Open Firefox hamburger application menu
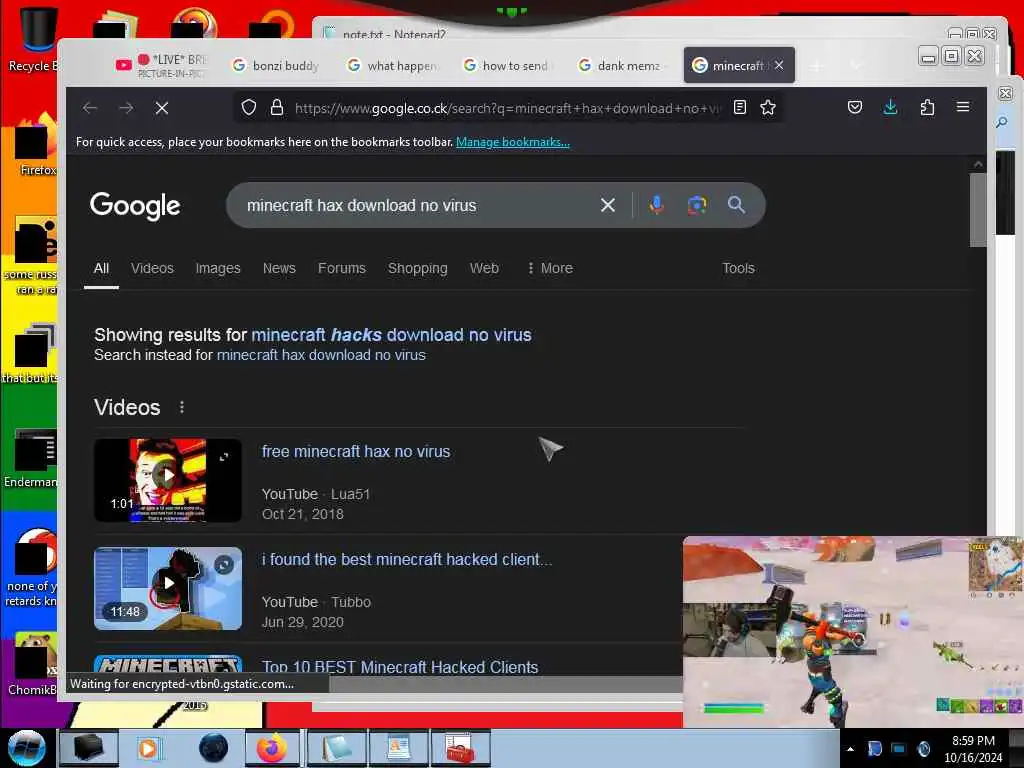The width and height of the screenshot is (1024, 768). click(963, 106)
